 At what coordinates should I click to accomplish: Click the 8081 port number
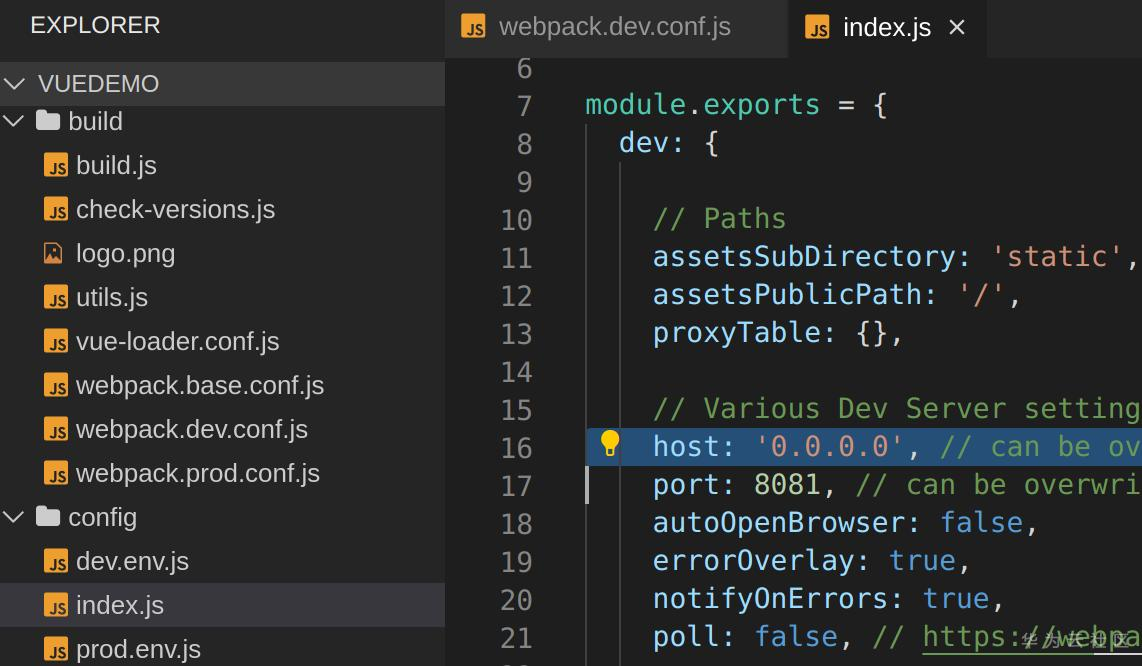tap(787, 484)
